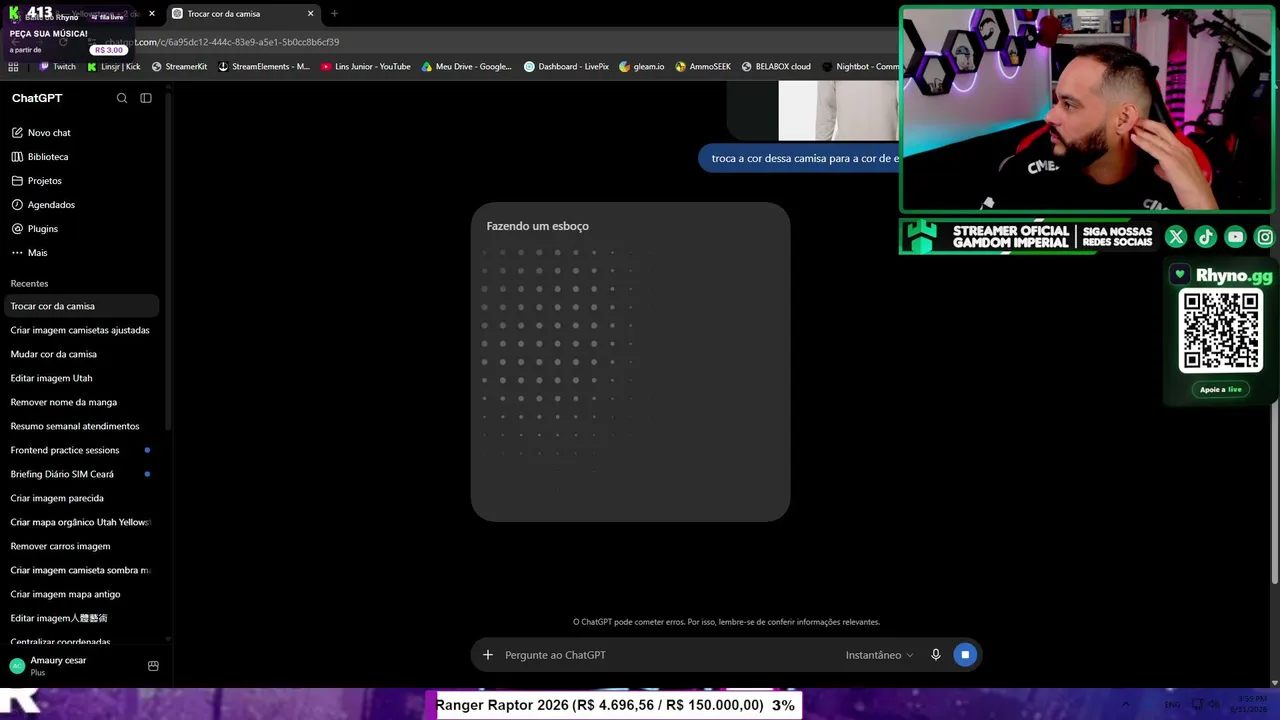Open the Instantâneo model dropdown
Screen dimensions: 1280x720
point(880,655)
